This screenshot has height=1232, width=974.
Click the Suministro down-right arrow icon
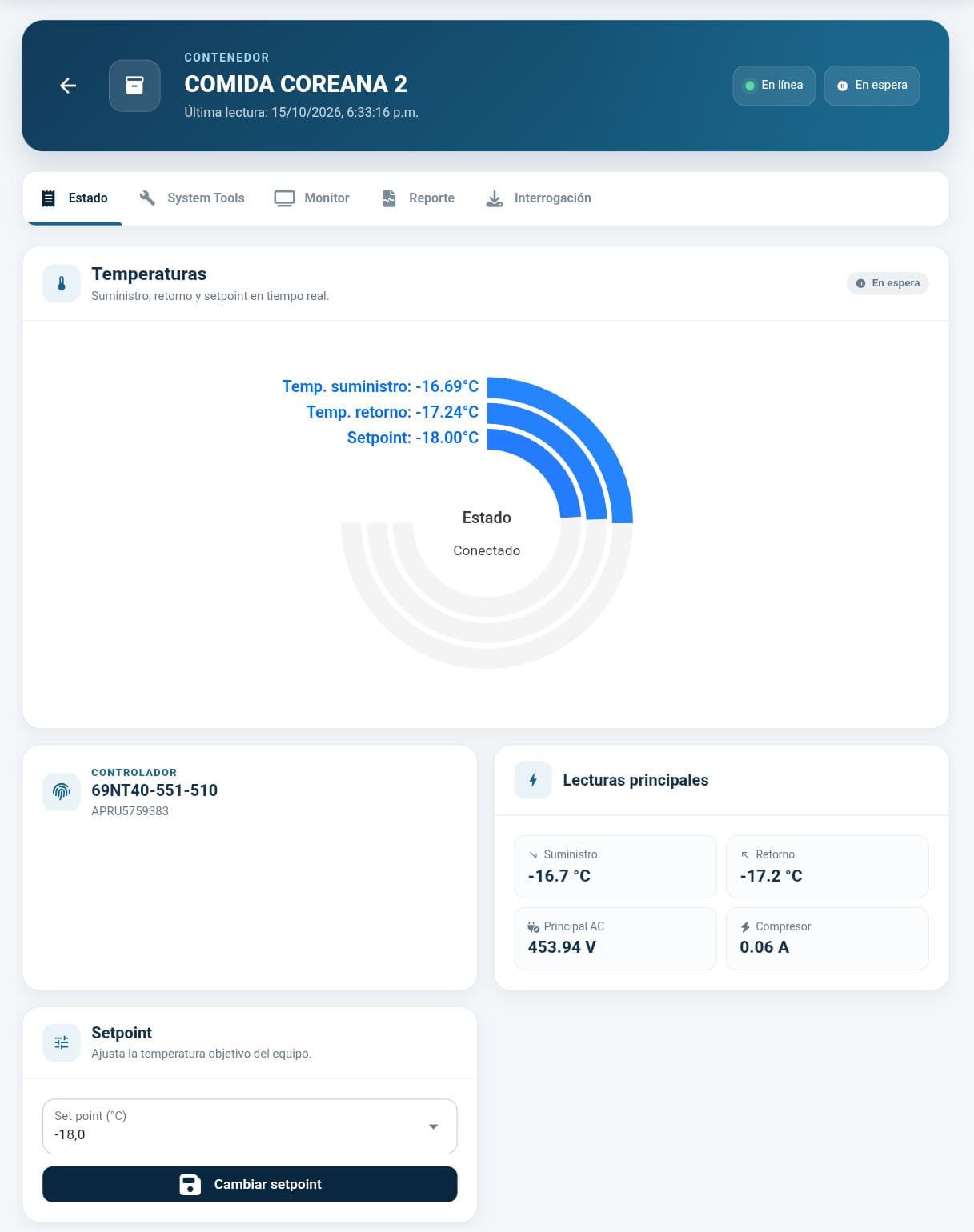pos(534,855)
